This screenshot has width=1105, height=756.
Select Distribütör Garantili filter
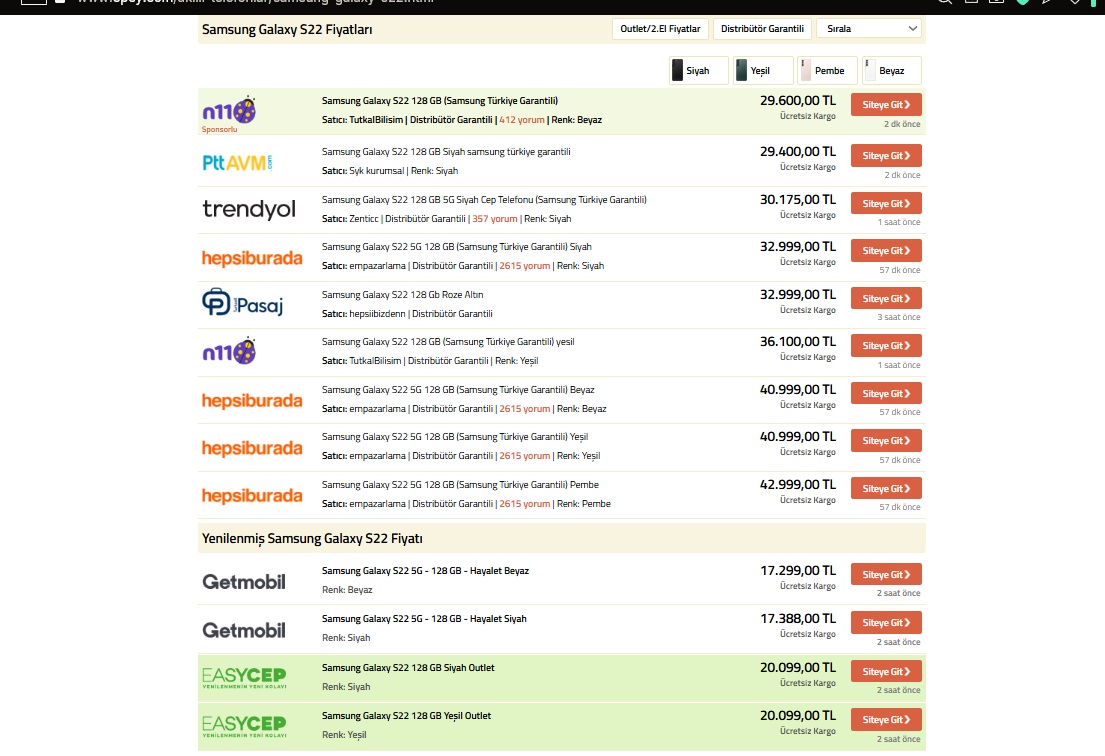coord(763,29)
